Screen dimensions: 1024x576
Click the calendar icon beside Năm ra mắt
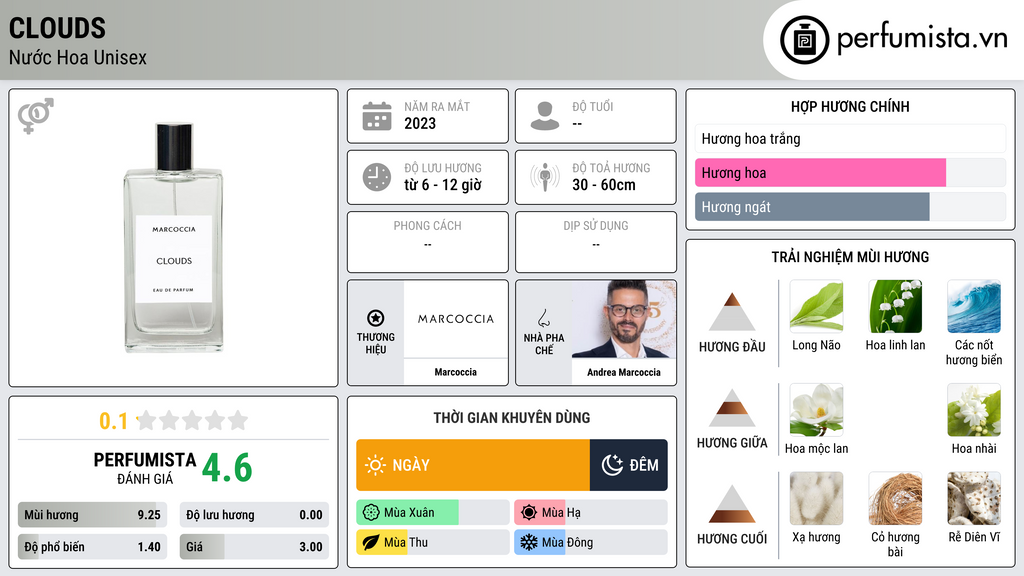coord(377,116)
